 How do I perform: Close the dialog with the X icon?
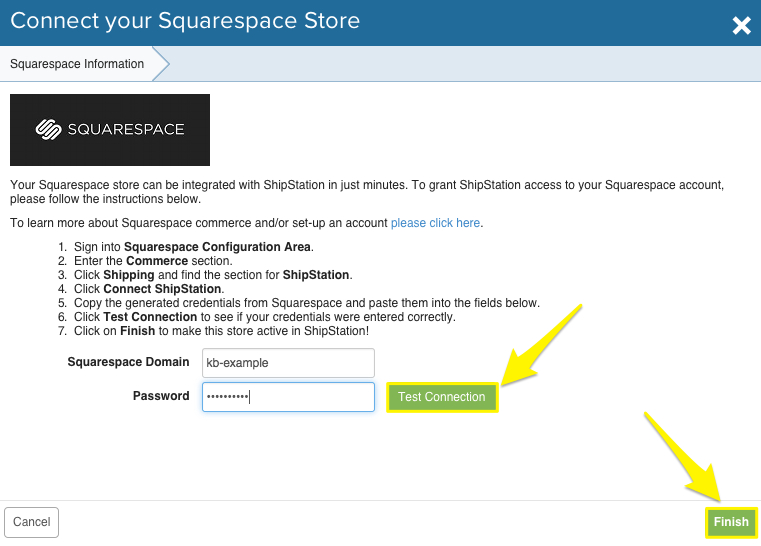click(741, 25)
